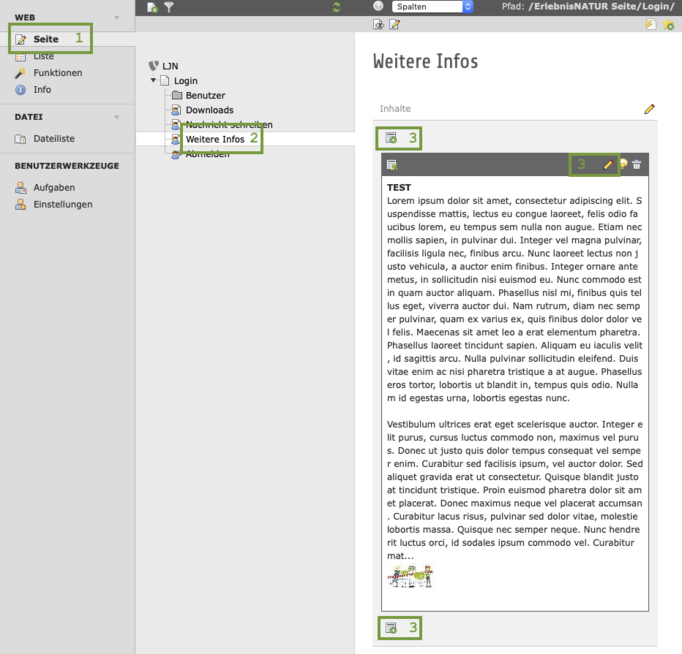
Task: Open the Liste module
Action: pos(43,56)
